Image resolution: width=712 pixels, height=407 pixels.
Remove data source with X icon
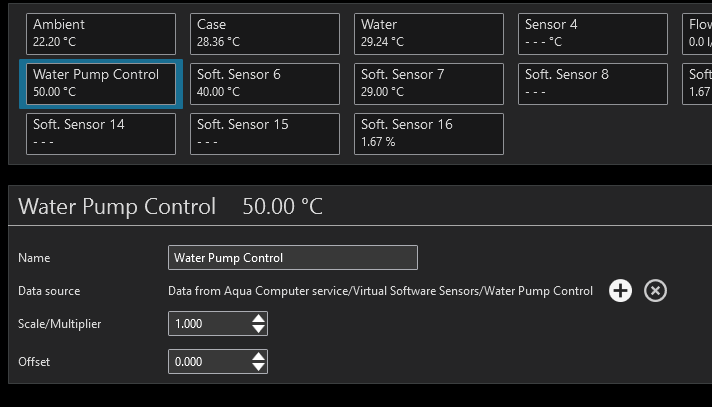click(655, 291)
